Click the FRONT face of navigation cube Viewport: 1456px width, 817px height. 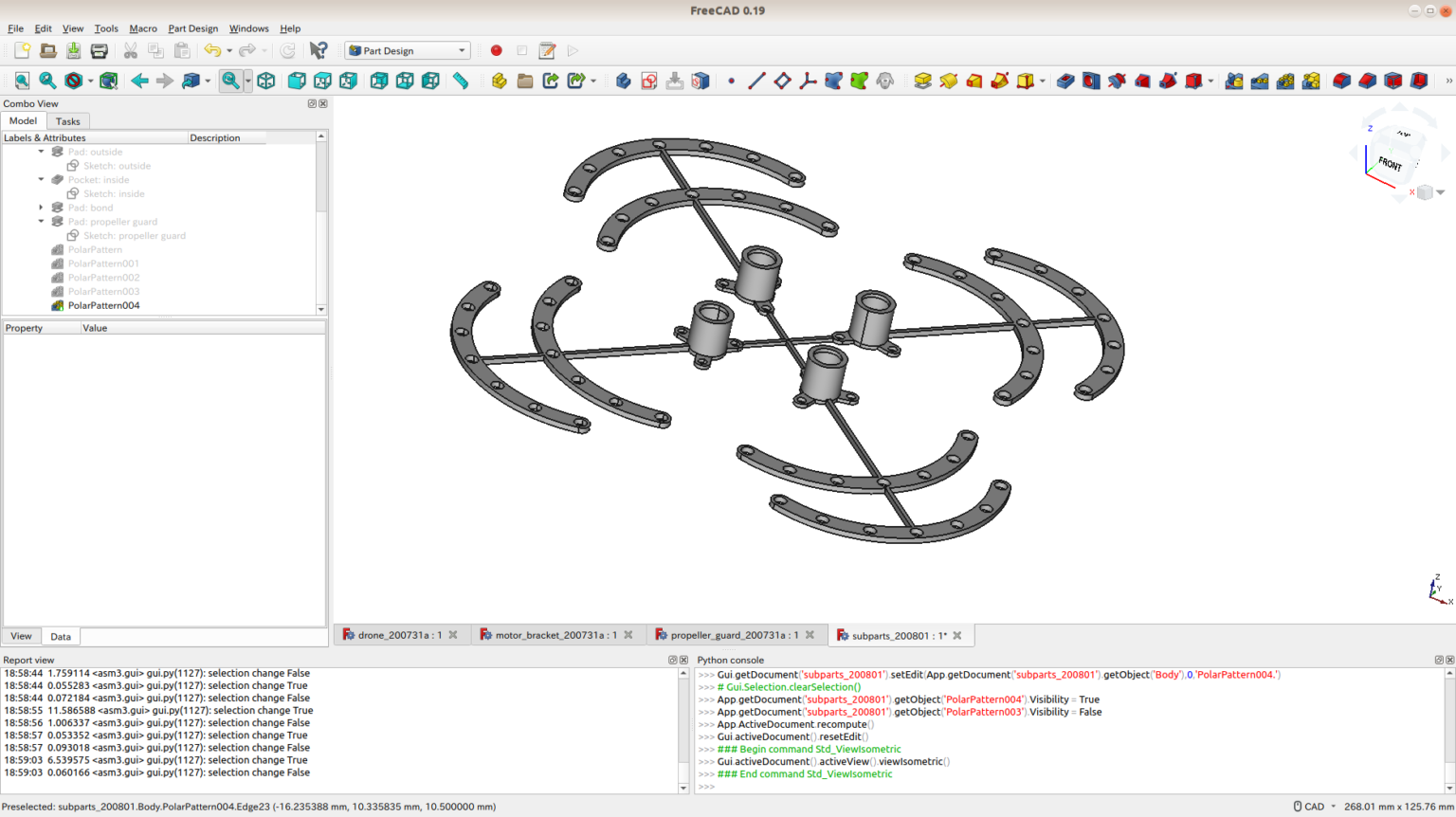(x=1390, y=164)
